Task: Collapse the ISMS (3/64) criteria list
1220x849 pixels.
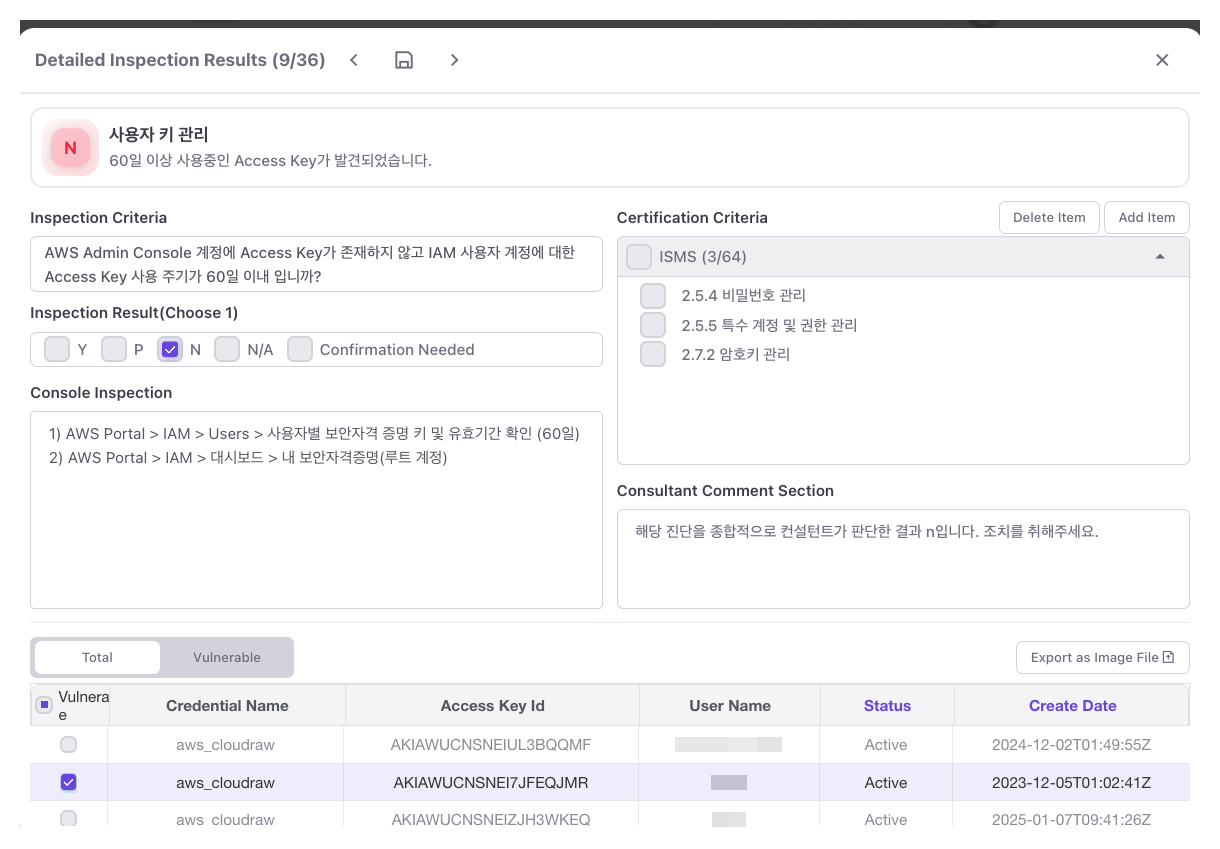Action: point(1160,257)
